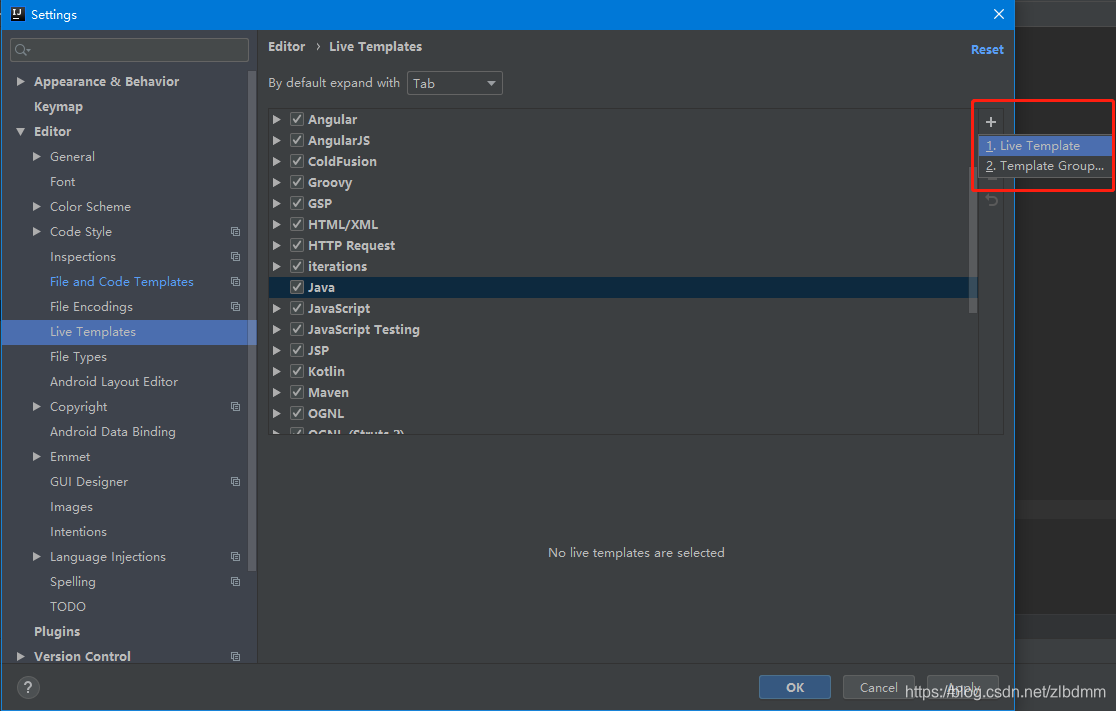
Task: Collapse the Editor tree section
Action: pos(21,132)
